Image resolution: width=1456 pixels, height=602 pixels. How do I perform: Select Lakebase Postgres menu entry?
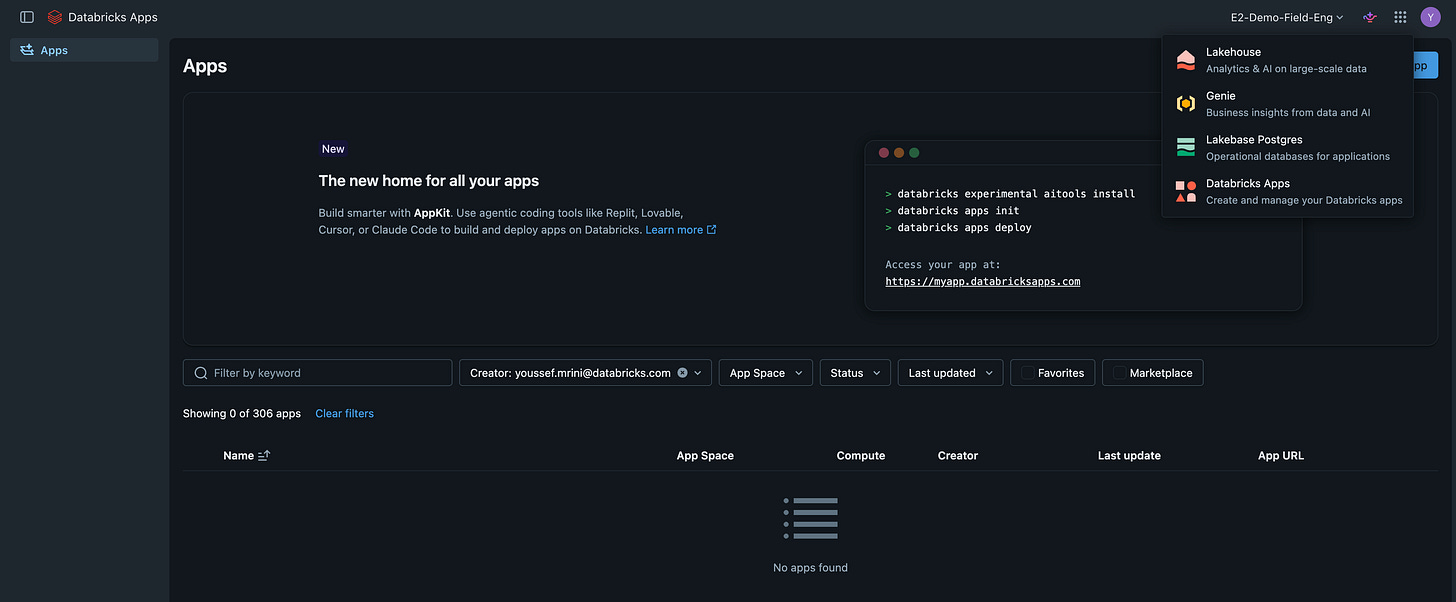(x=1287, y=148)
